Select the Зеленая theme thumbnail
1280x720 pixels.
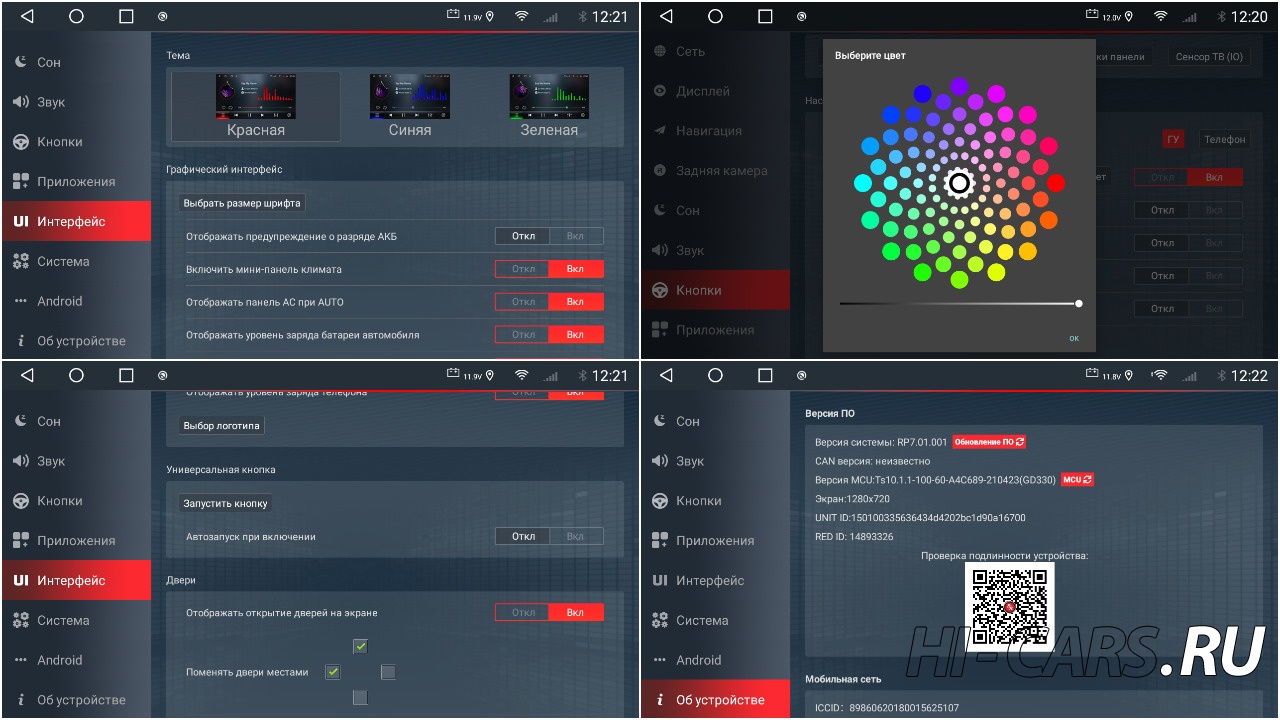point(549,105)
